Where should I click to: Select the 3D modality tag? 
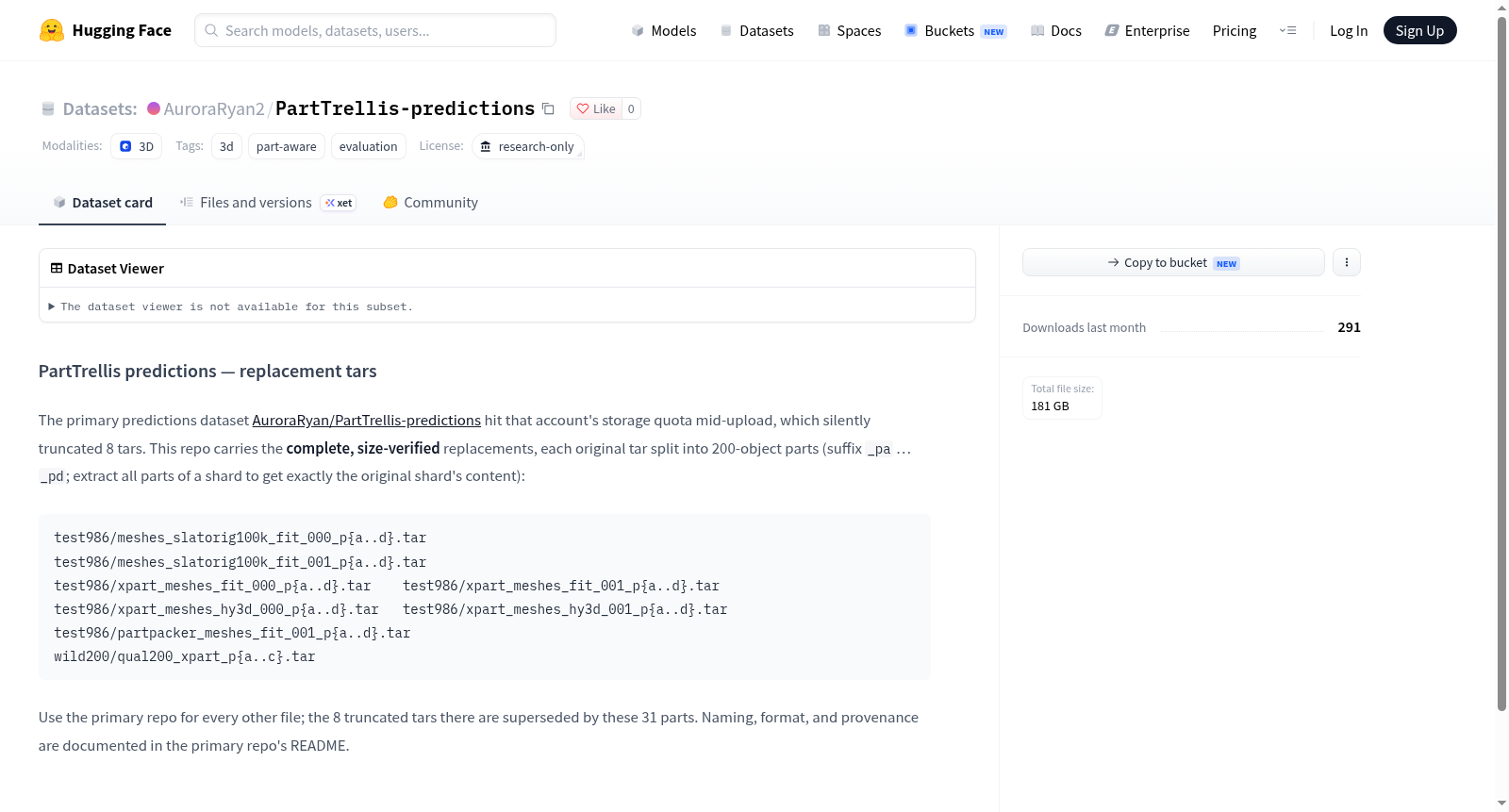coord(137,146)
